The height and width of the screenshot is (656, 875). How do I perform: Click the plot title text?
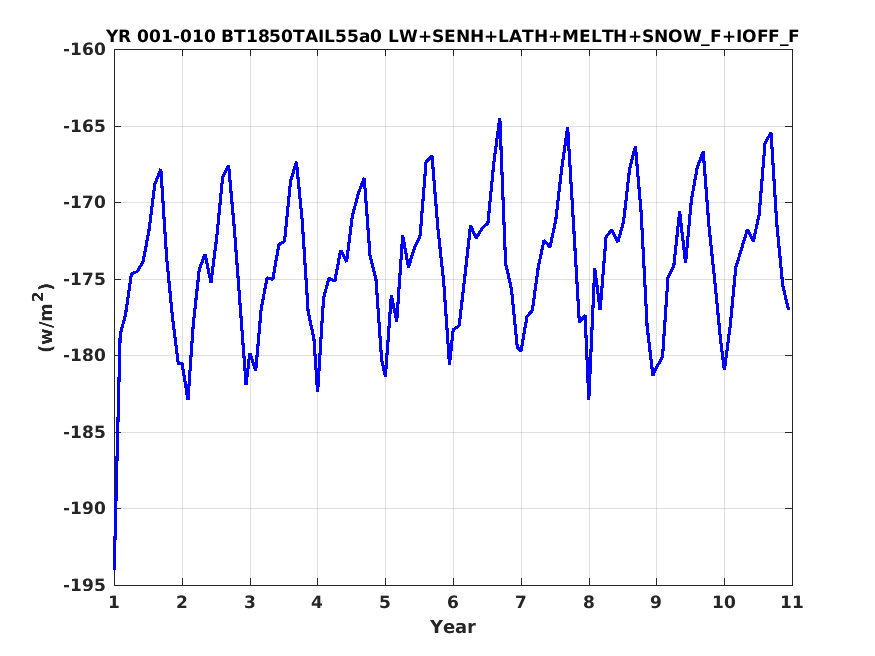pyautogui.click(x=453, y=36)
